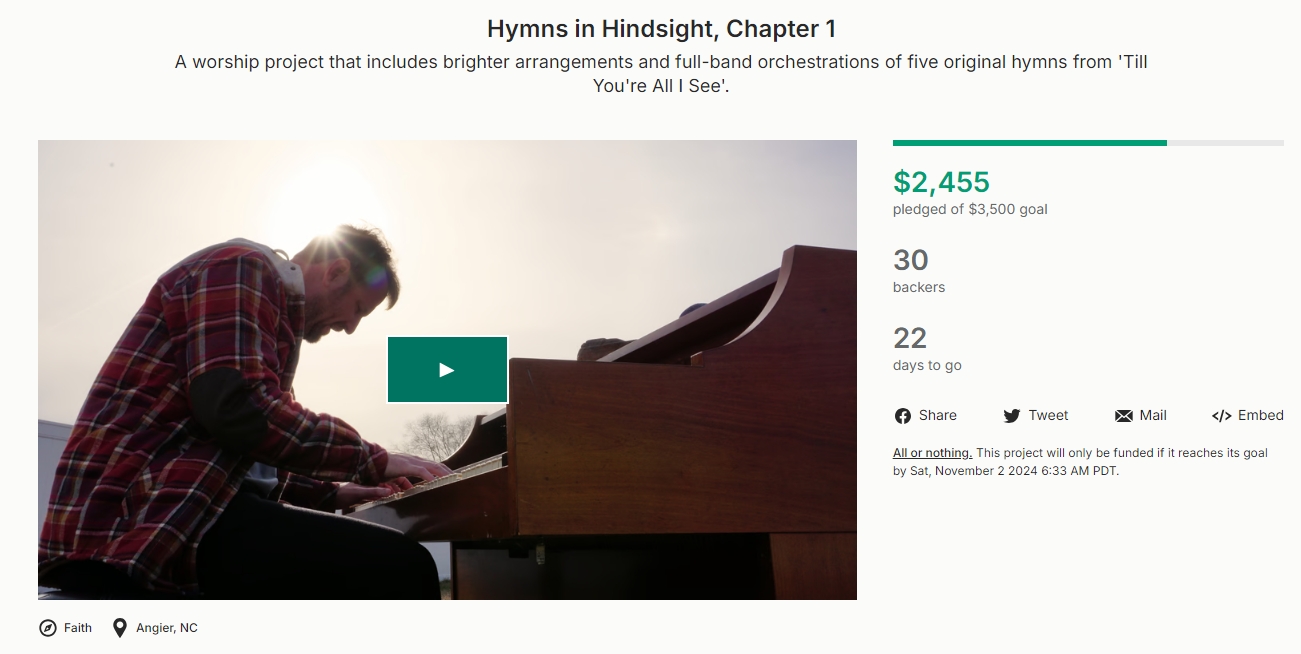Image resolution: width=1301 pixels, height=654 pixels.
Task: Click the 'Faith' category label
Action: coord(77,628)
